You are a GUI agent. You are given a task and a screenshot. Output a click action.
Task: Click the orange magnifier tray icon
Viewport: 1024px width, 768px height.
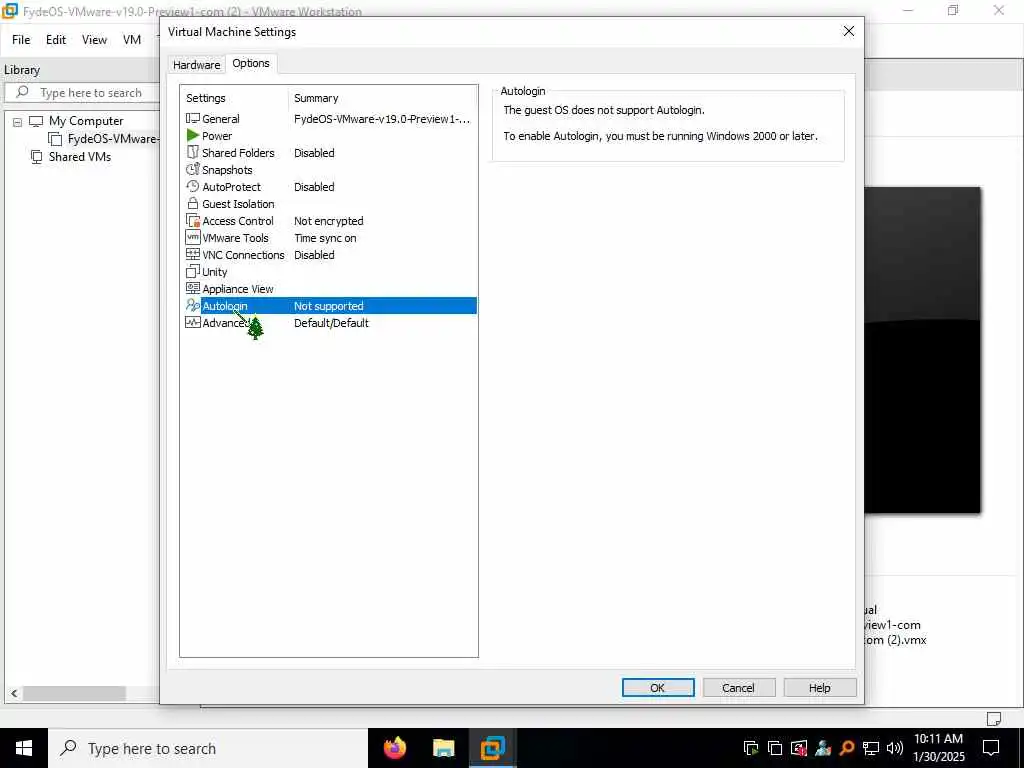pyautogui.click(x=847, y=748)
